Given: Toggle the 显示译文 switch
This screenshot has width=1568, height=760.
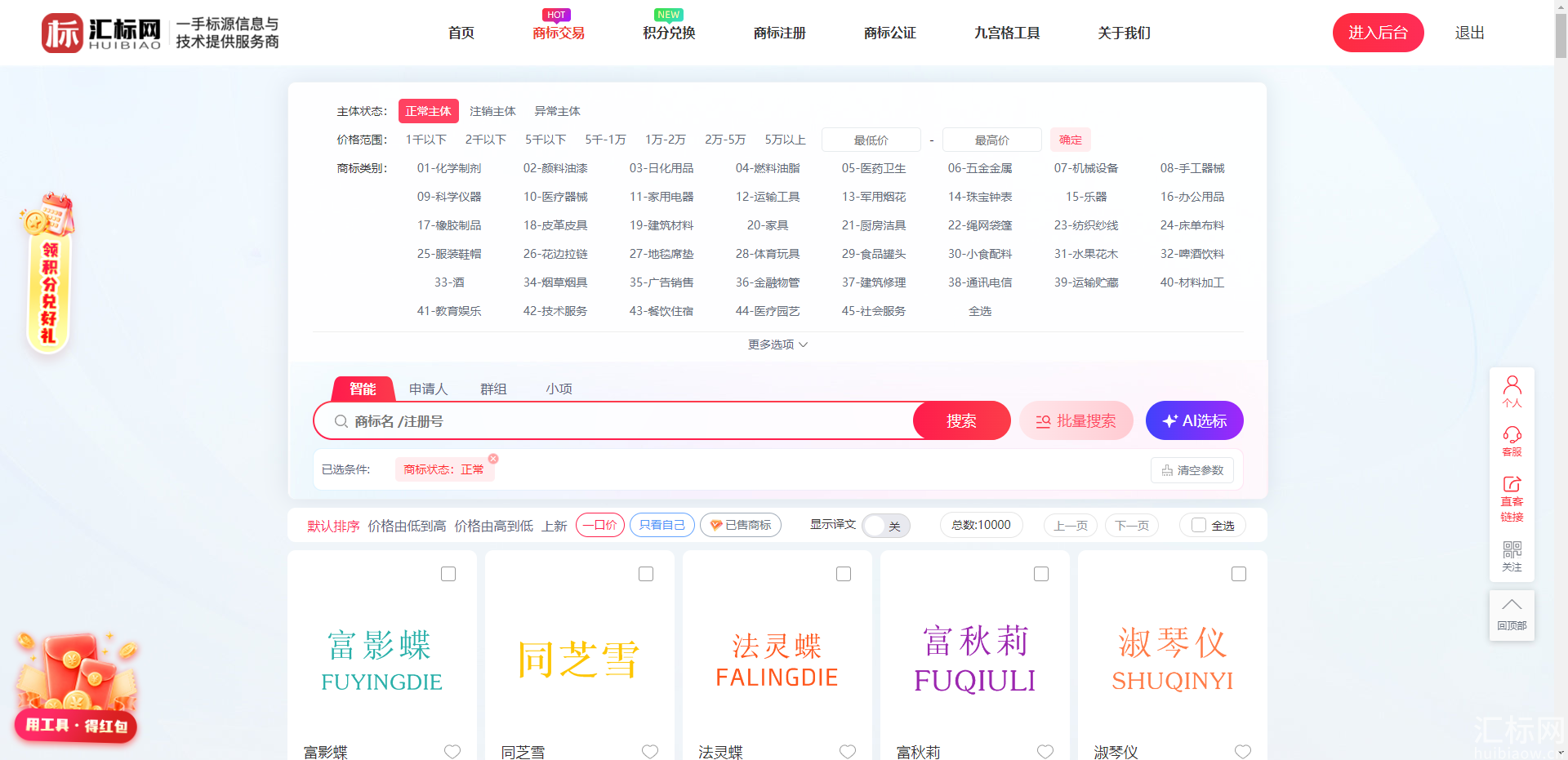Looking at the screenshot, I should coord(886,526).
